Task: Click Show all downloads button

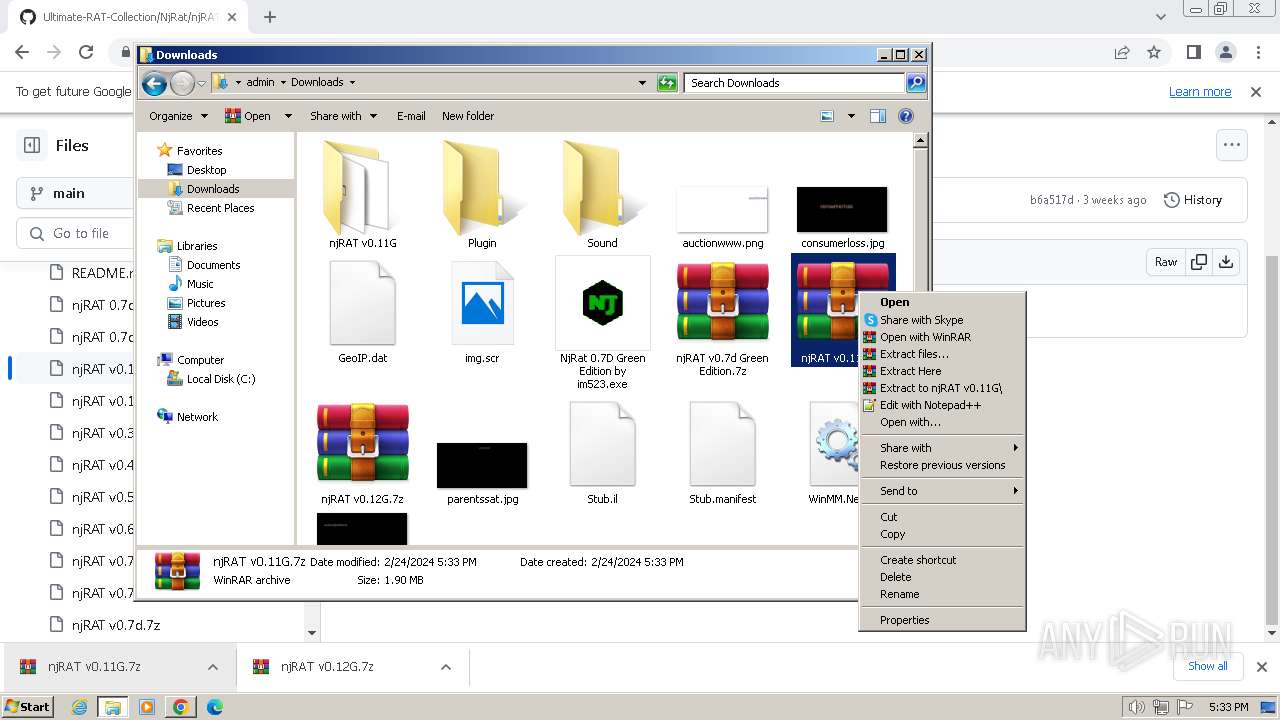Action: click(1207, 666)
